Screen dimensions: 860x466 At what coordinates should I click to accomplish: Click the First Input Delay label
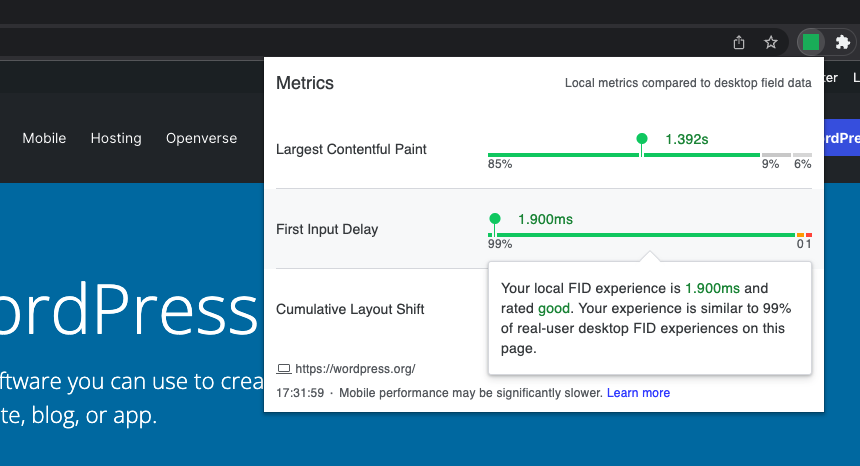(327, 229)
